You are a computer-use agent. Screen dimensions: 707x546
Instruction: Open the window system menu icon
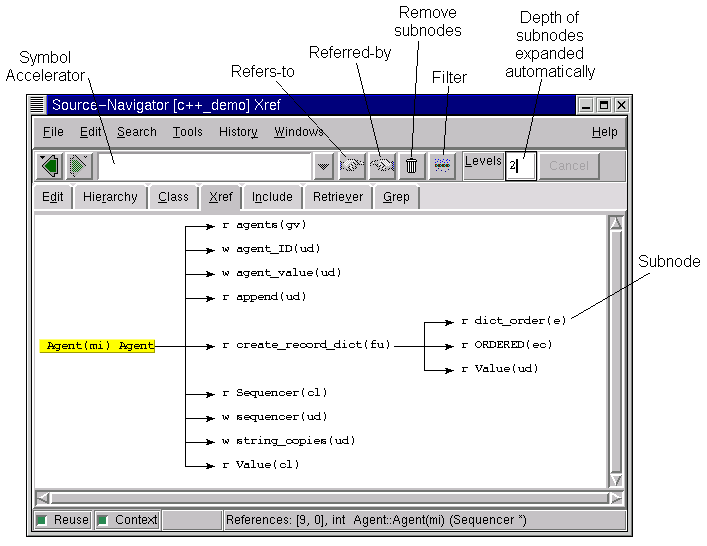tap(37, 105)
